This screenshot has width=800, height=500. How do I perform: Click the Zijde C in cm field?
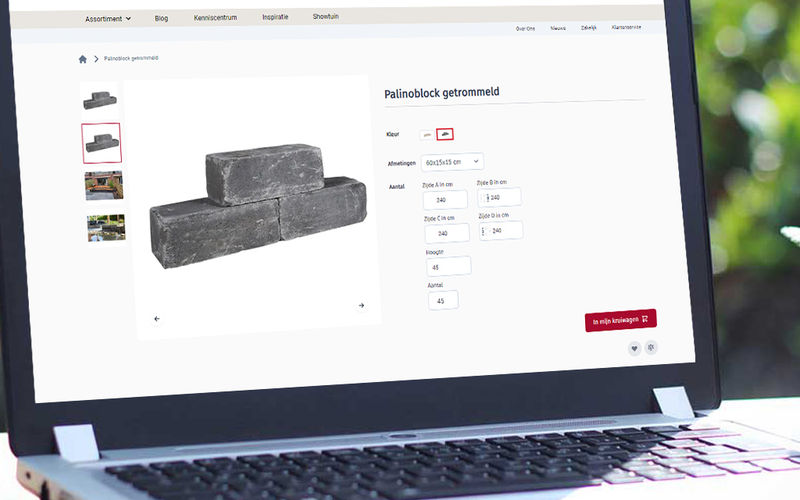(447, 233)
